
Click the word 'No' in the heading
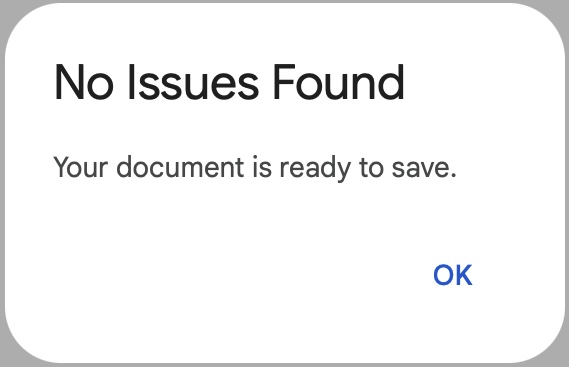84,82
